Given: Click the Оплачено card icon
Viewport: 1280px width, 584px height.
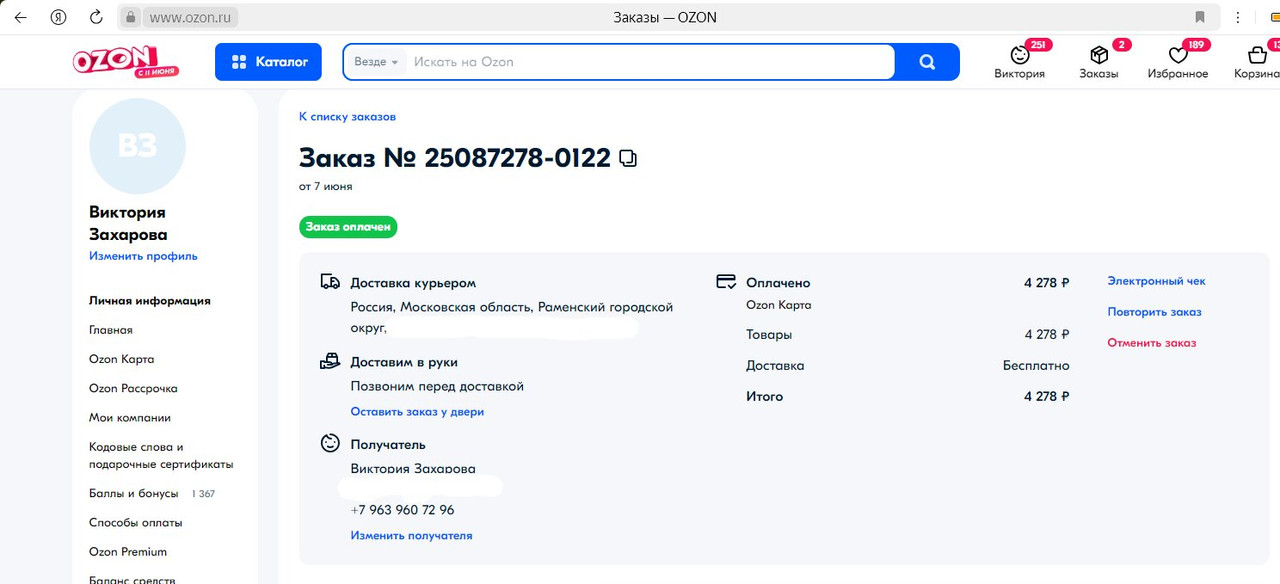Looking at the screenshot, I should click(x=726, y=282).
